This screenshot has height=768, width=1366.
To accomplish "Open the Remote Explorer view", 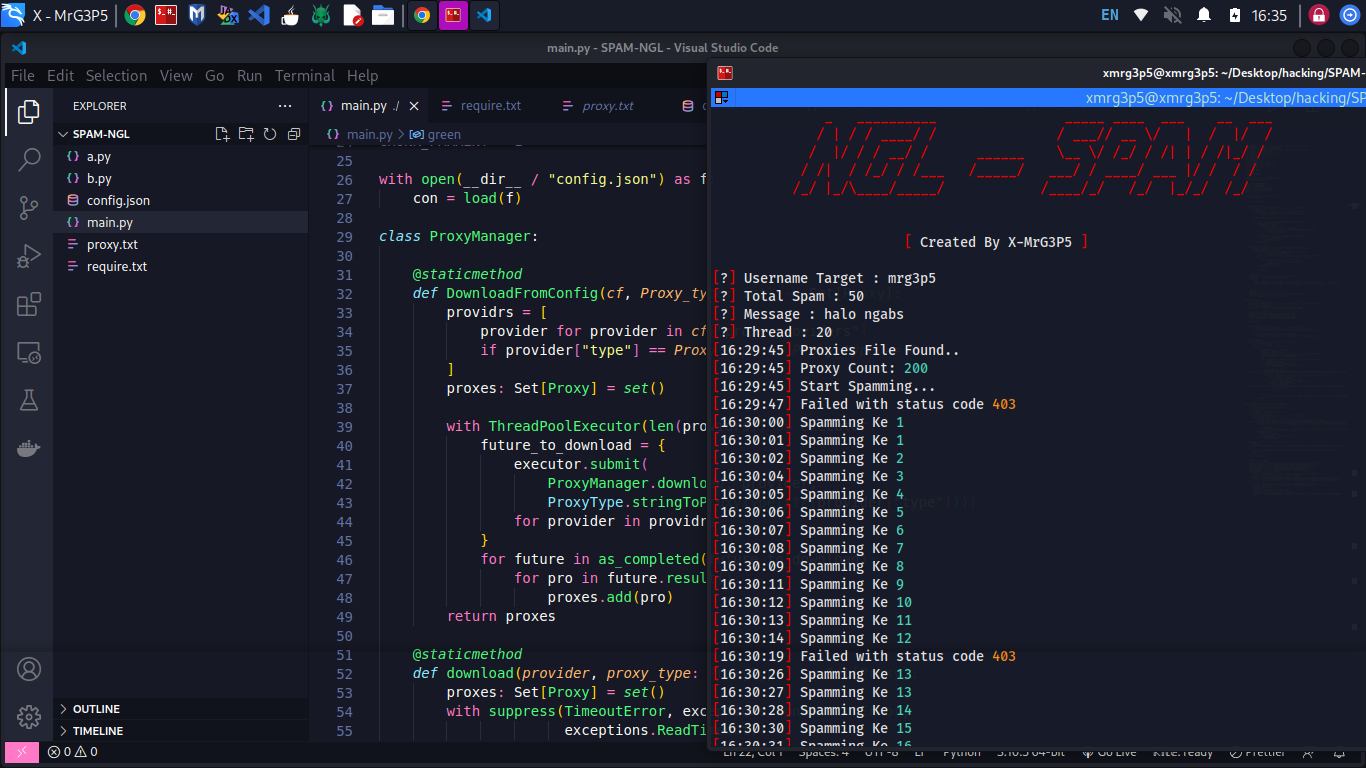I will 29,352.
